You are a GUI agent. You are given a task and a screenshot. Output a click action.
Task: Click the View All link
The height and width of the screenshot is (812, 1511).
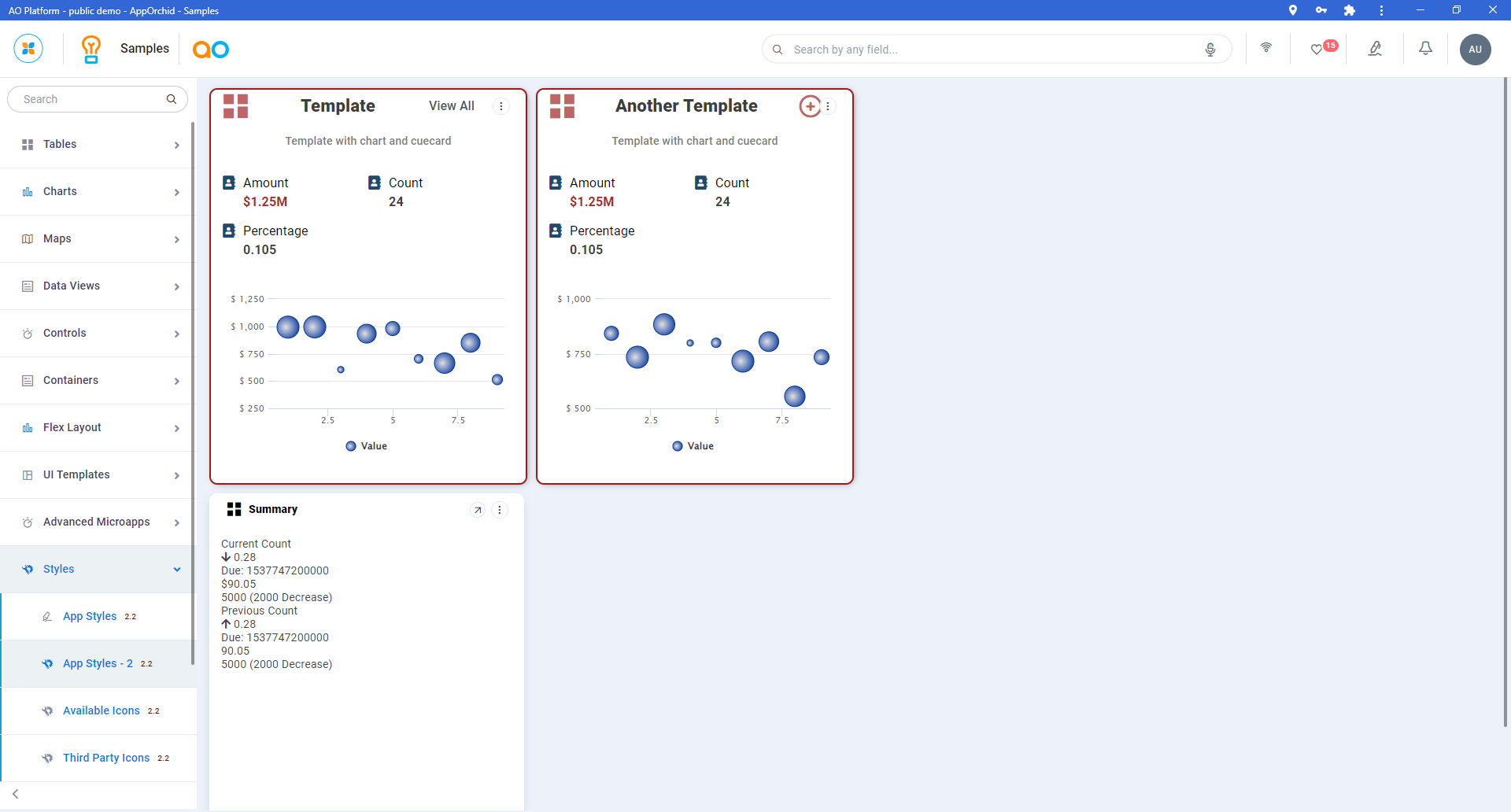pyautogui.click(x=451, y=106)
